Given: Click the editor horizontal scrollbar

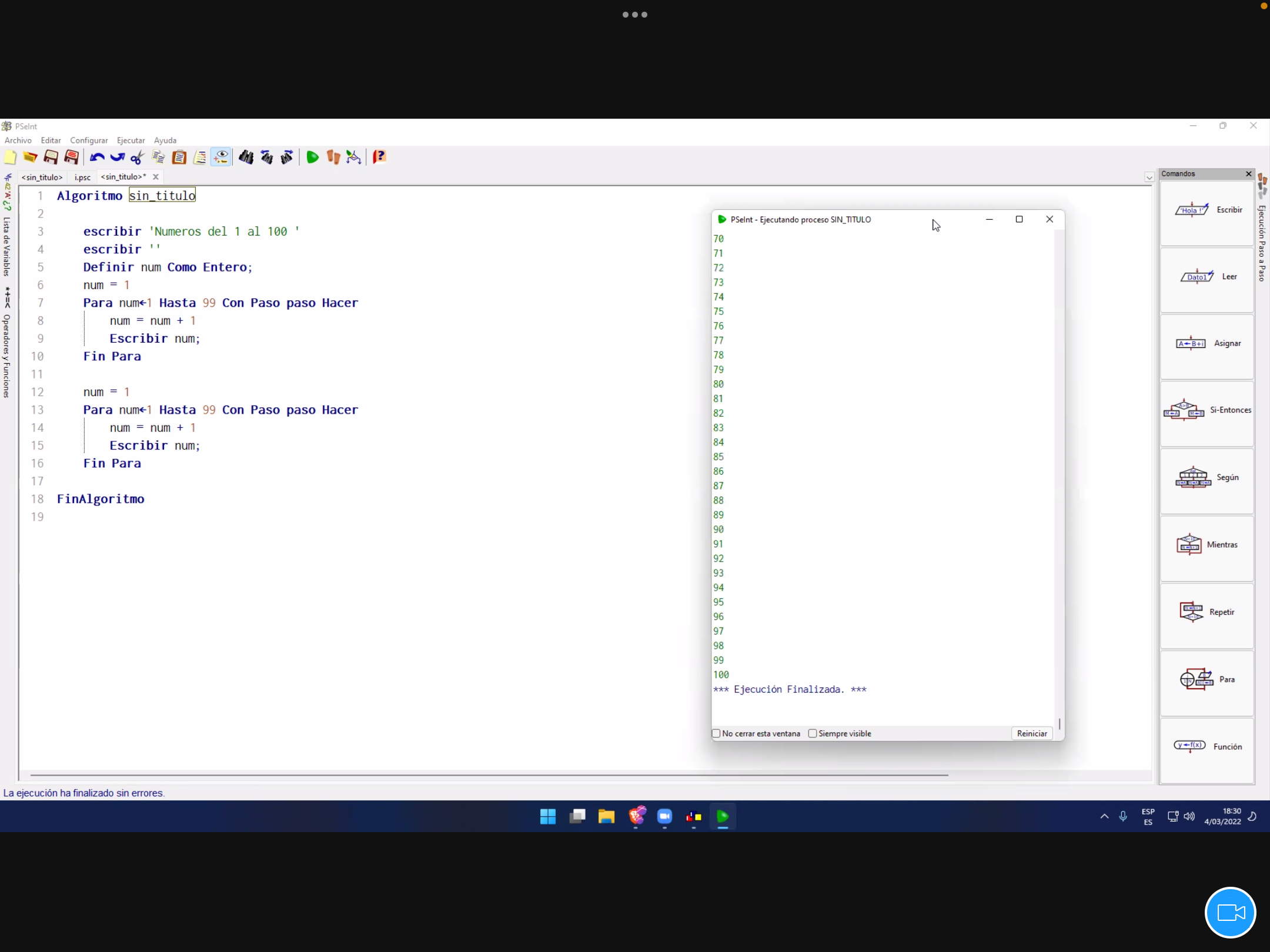Looking at the screenshot, I should [x=489, y=775].
